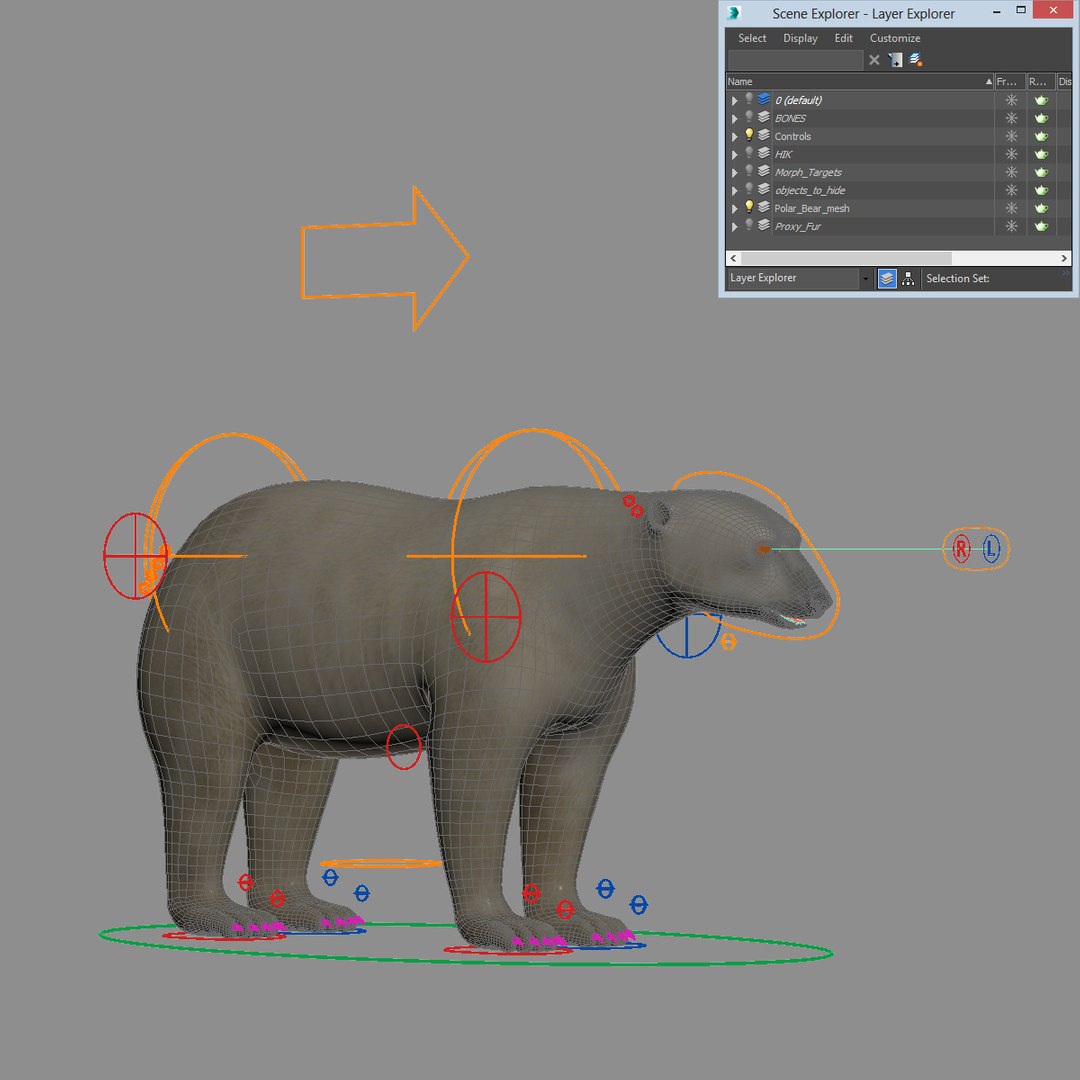
Task: Show the Morph_Targets layer via its bulb
Action: (x=749, y=171)
